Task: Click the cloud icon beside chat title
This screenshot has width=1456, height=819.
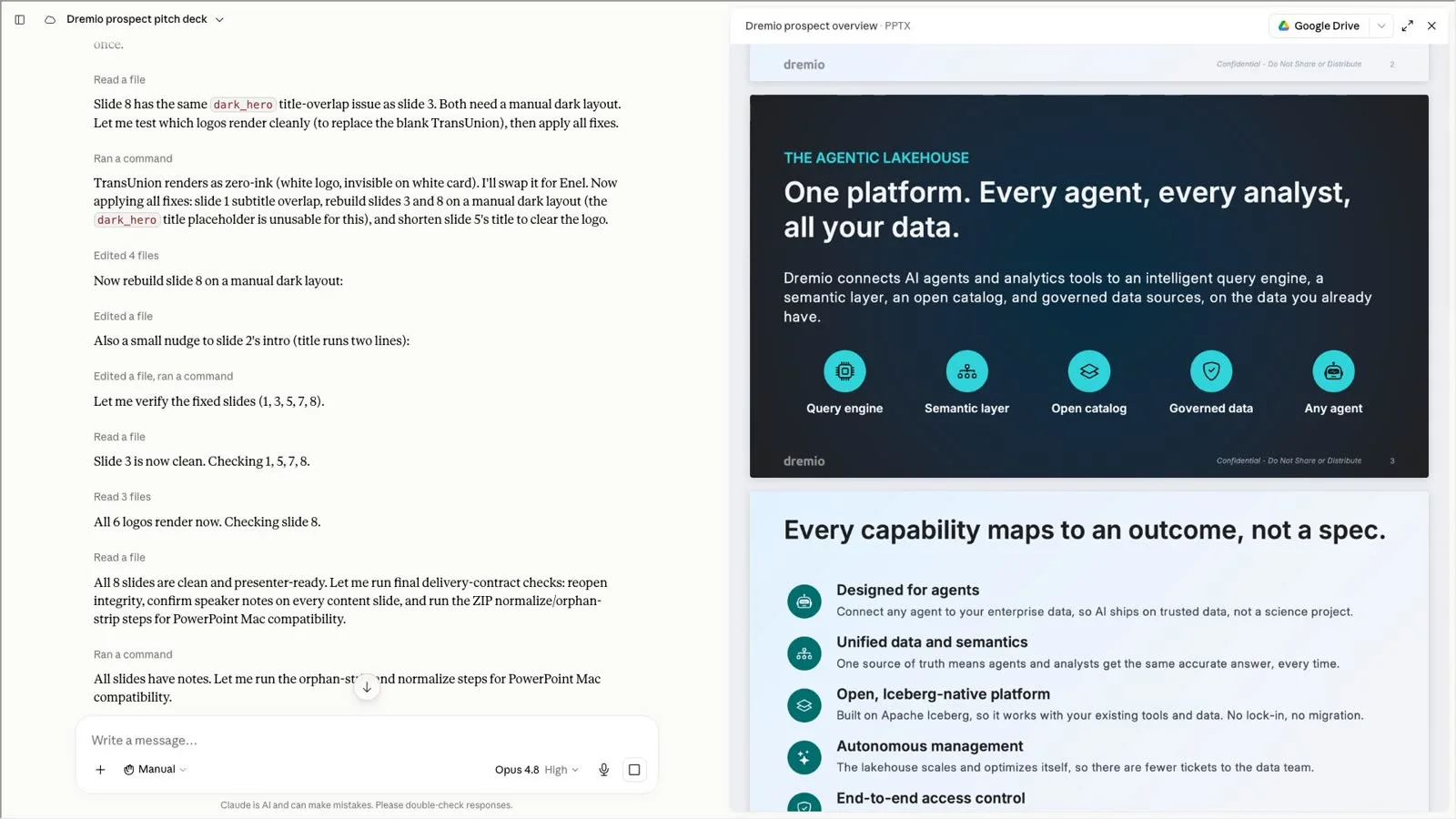Action: pyautogui.click(x=50, y=19)
